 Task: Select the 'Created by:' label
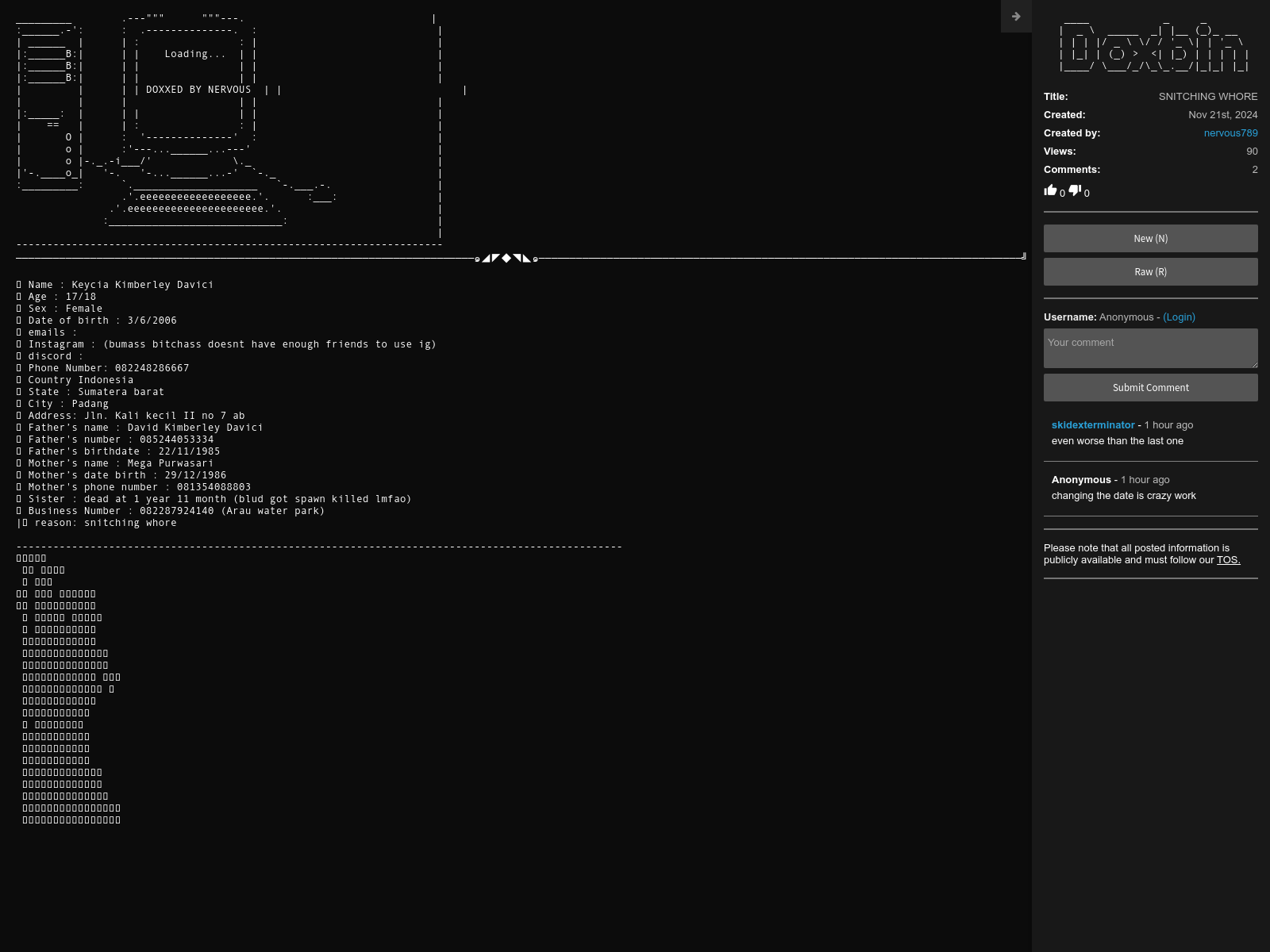(x=1072, y=133)
